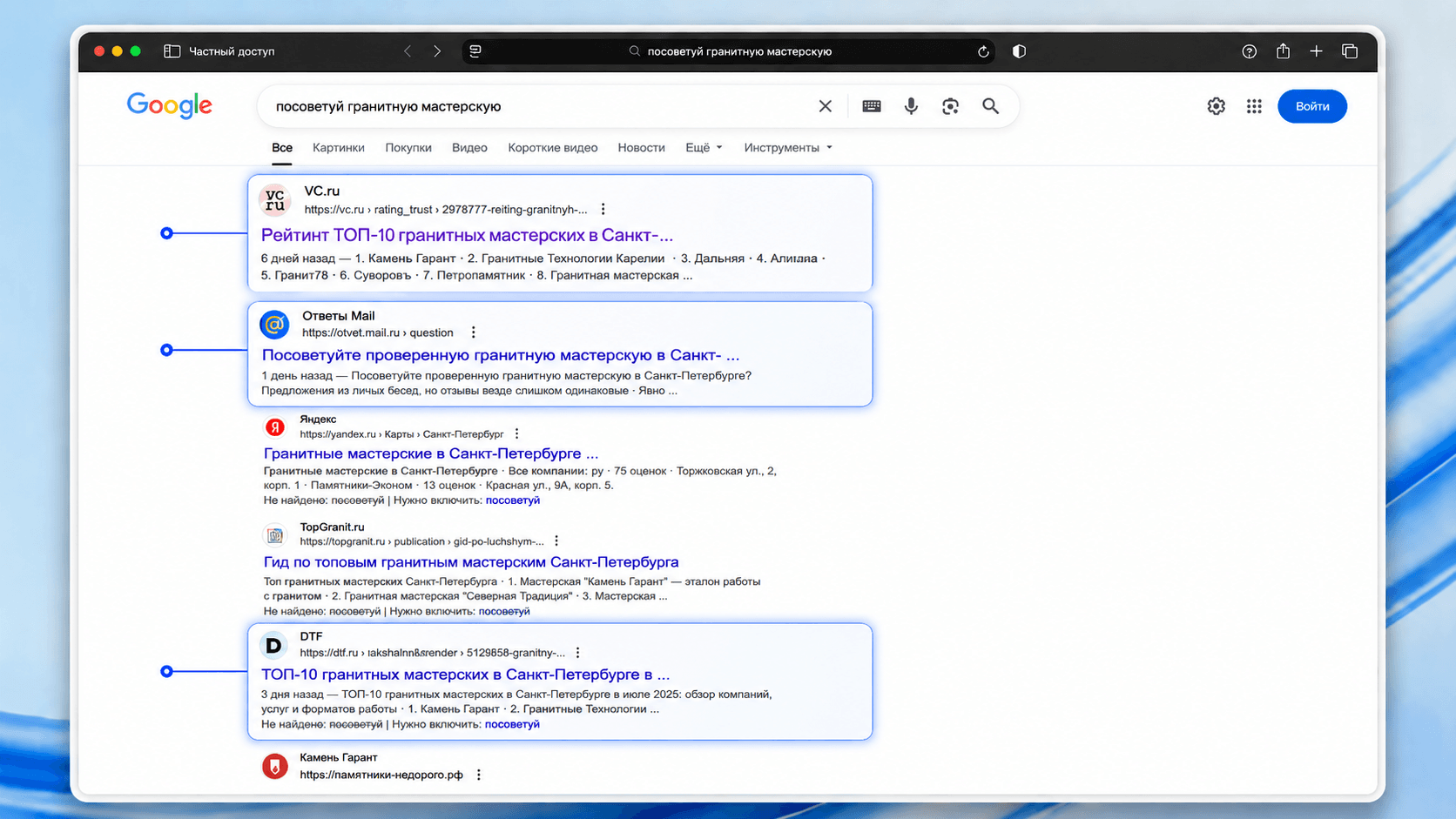Click the yandex.ru Карты URL breadcrumb
This screenshot has width=1456, height=819.
tap(401, 433)
